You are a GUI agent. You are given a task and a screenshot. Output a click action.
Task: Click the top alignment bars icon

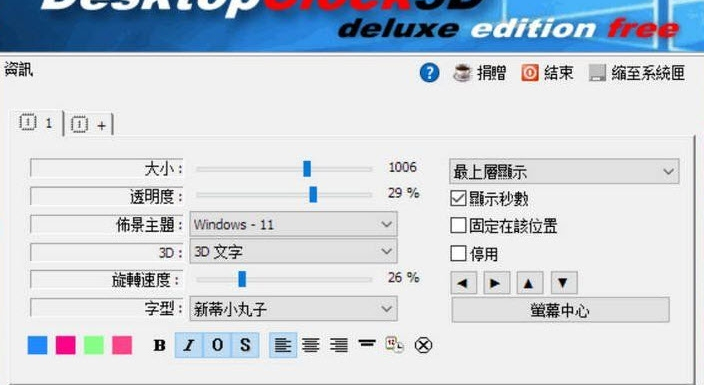pos(367,344)
